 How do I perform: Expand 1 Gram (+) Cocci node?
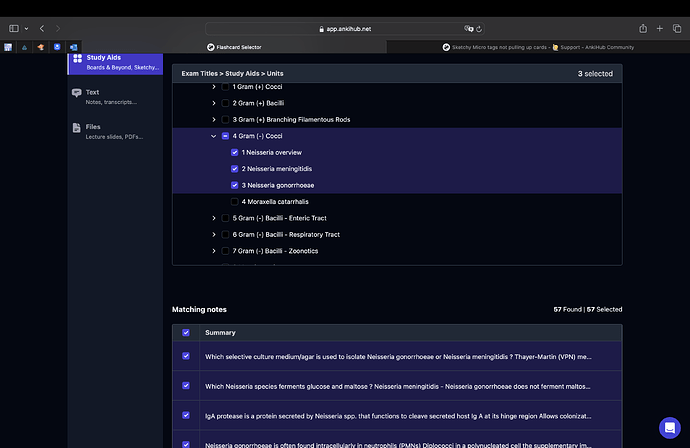click(x=214, y=87)
